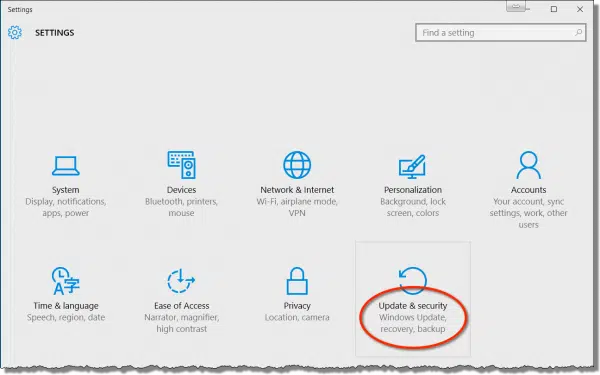This screenshot has width=600, height=375.
Task: Click 'Bluetooth, printers, mouse' description
Action: (x=181, y=207)
